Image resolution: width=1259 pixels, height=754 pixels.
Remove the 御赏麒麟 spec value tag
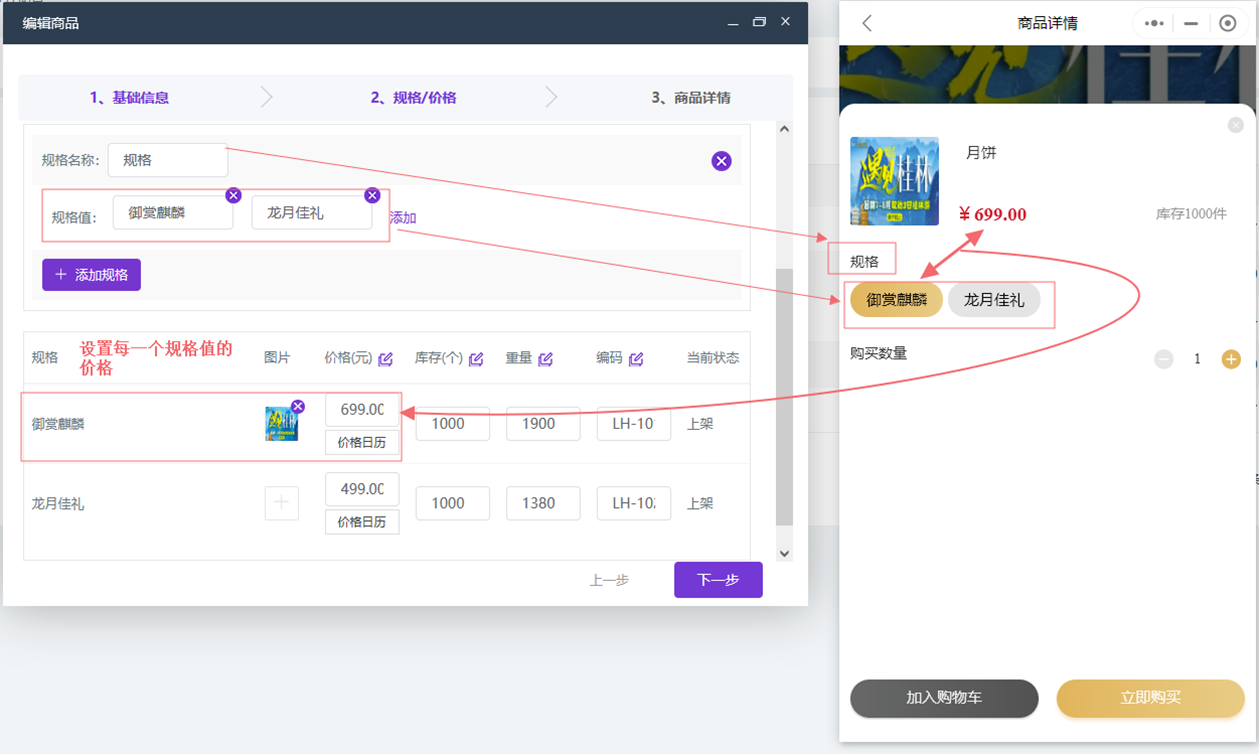click(233, 195)
